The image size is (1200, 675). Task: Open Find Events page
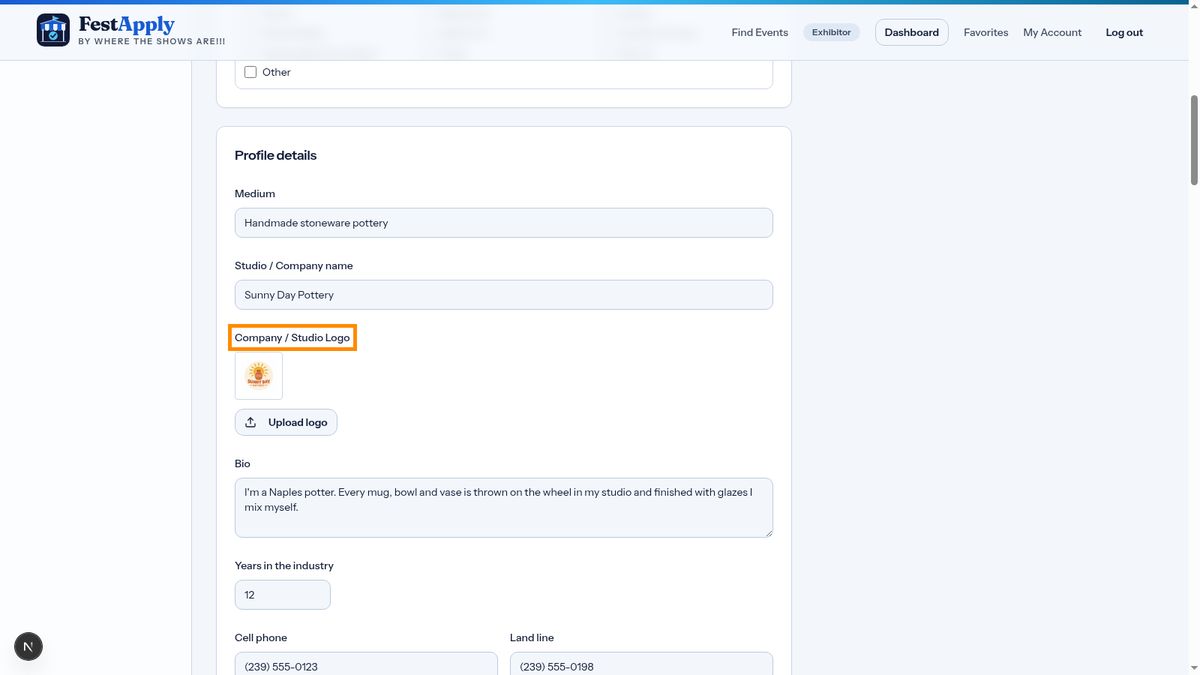760,32
